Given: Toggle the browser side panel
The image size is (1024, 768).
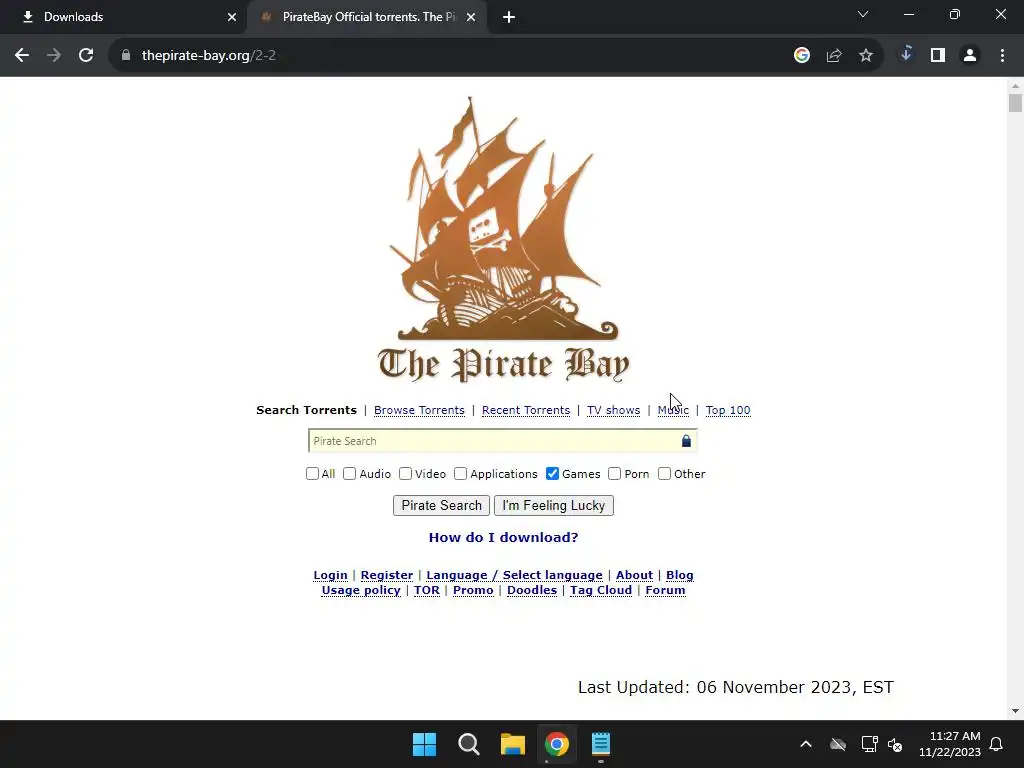Looking at the screenshot, I should (938, 56).
